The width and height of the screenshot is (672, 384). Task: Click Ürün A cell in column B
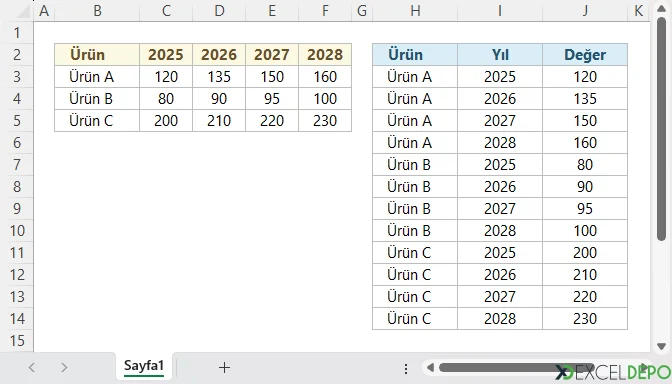(x=97, y=77)
